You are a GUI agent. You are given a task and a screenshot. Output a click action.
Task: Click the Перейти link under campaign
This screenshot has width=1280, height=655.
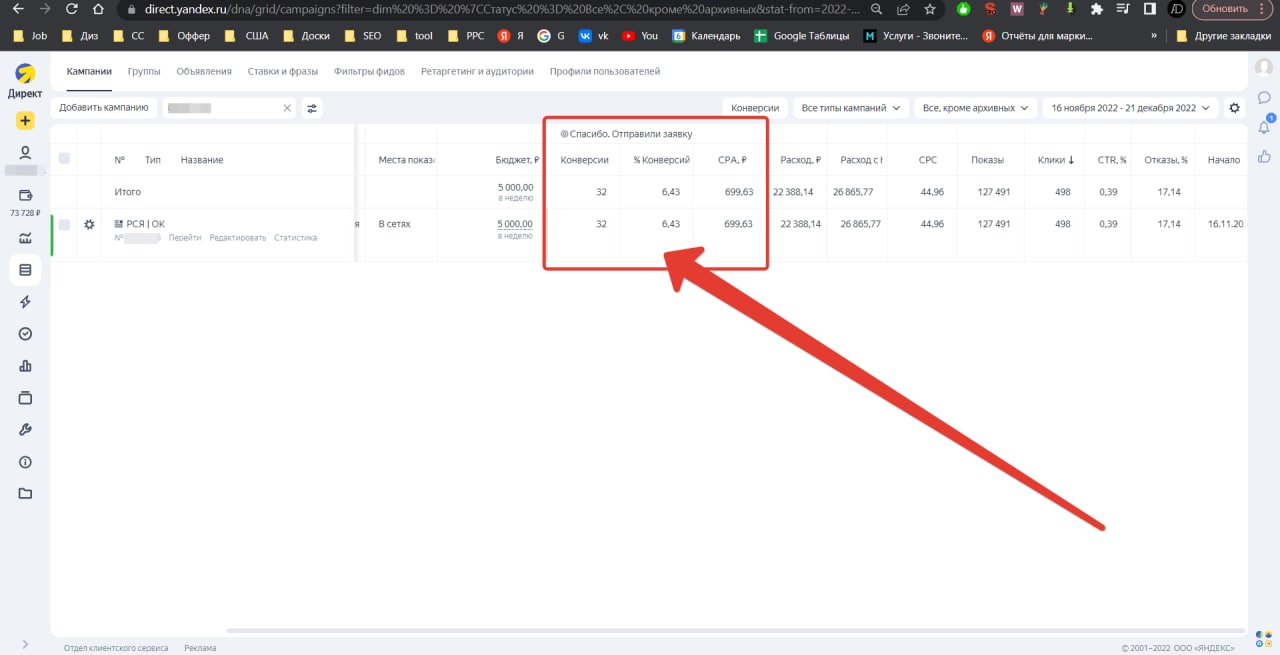click(x=185, y=238)
